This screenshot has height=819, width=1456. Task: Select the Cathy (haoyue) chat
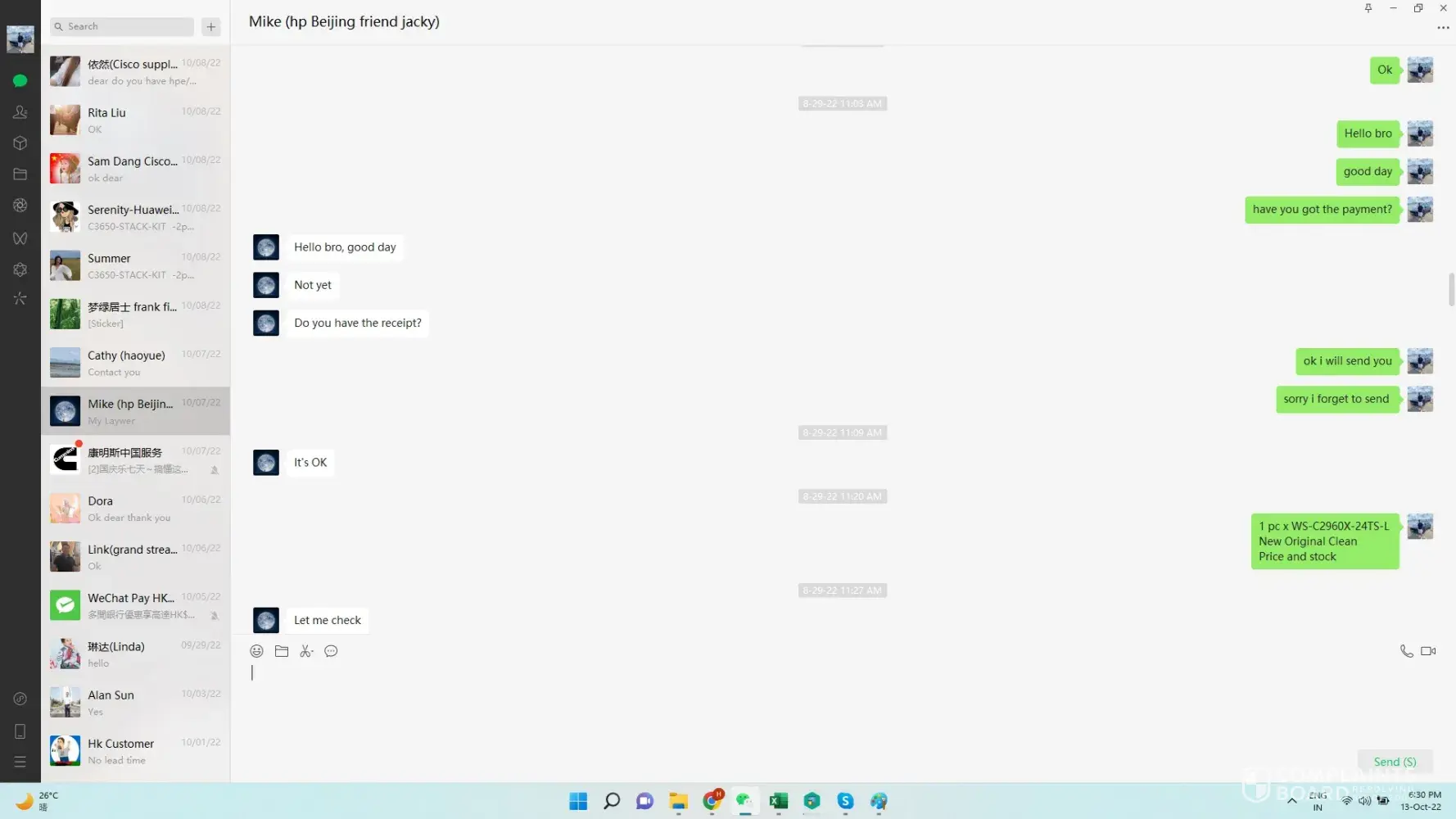coord(135,363)
